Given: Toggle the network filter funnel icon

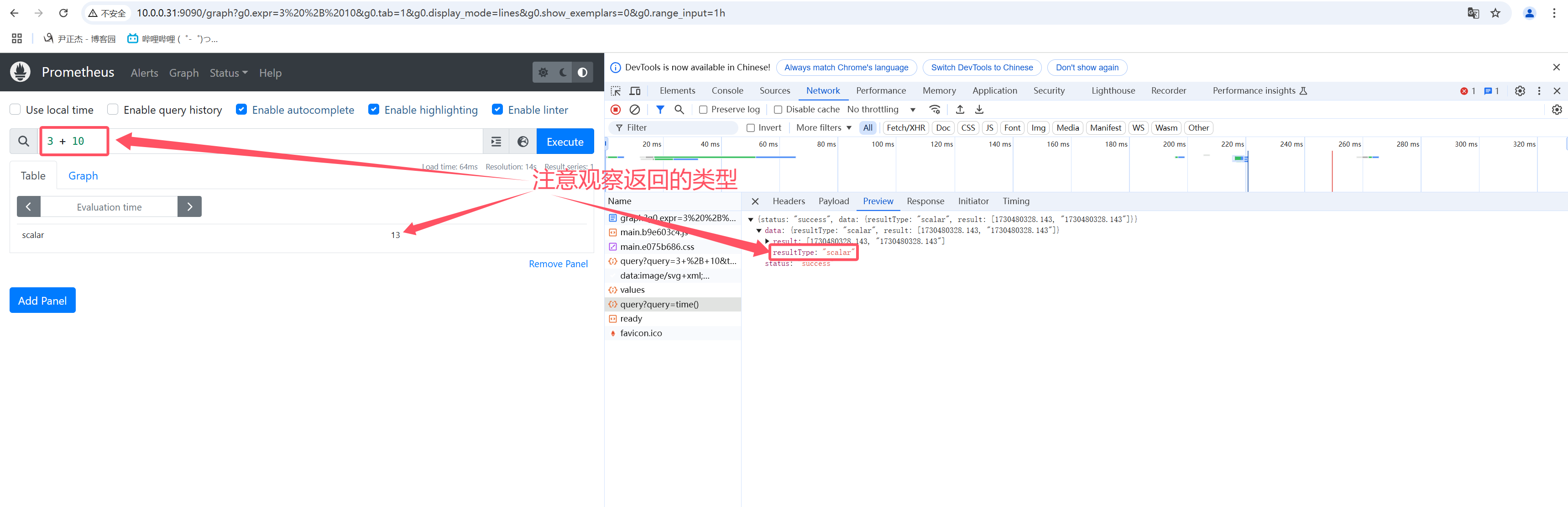Looking at the screenshot, I should pos(660,110).
